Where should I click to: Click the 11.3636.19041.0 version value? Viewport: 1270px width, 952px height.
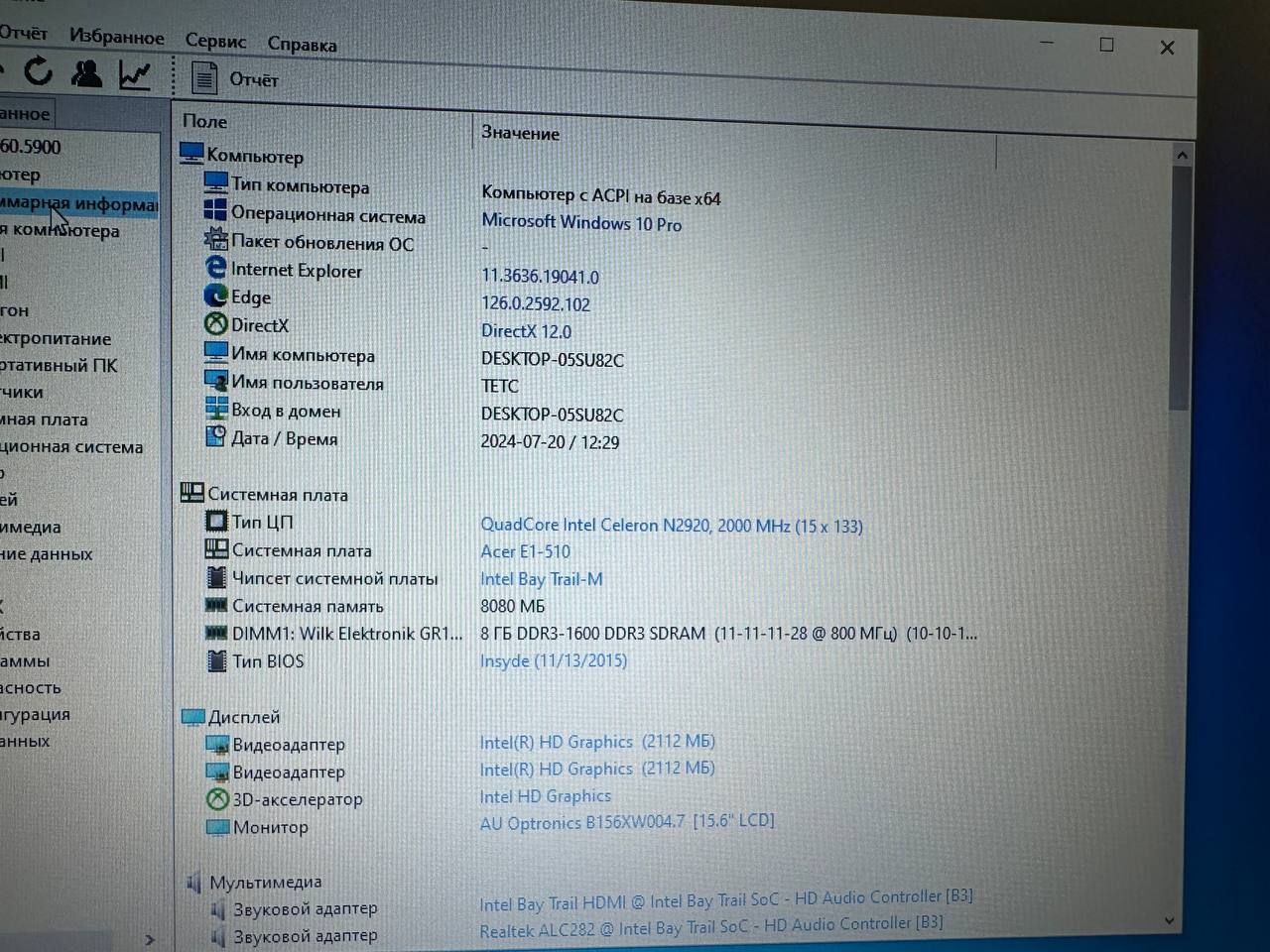[540, 277]
